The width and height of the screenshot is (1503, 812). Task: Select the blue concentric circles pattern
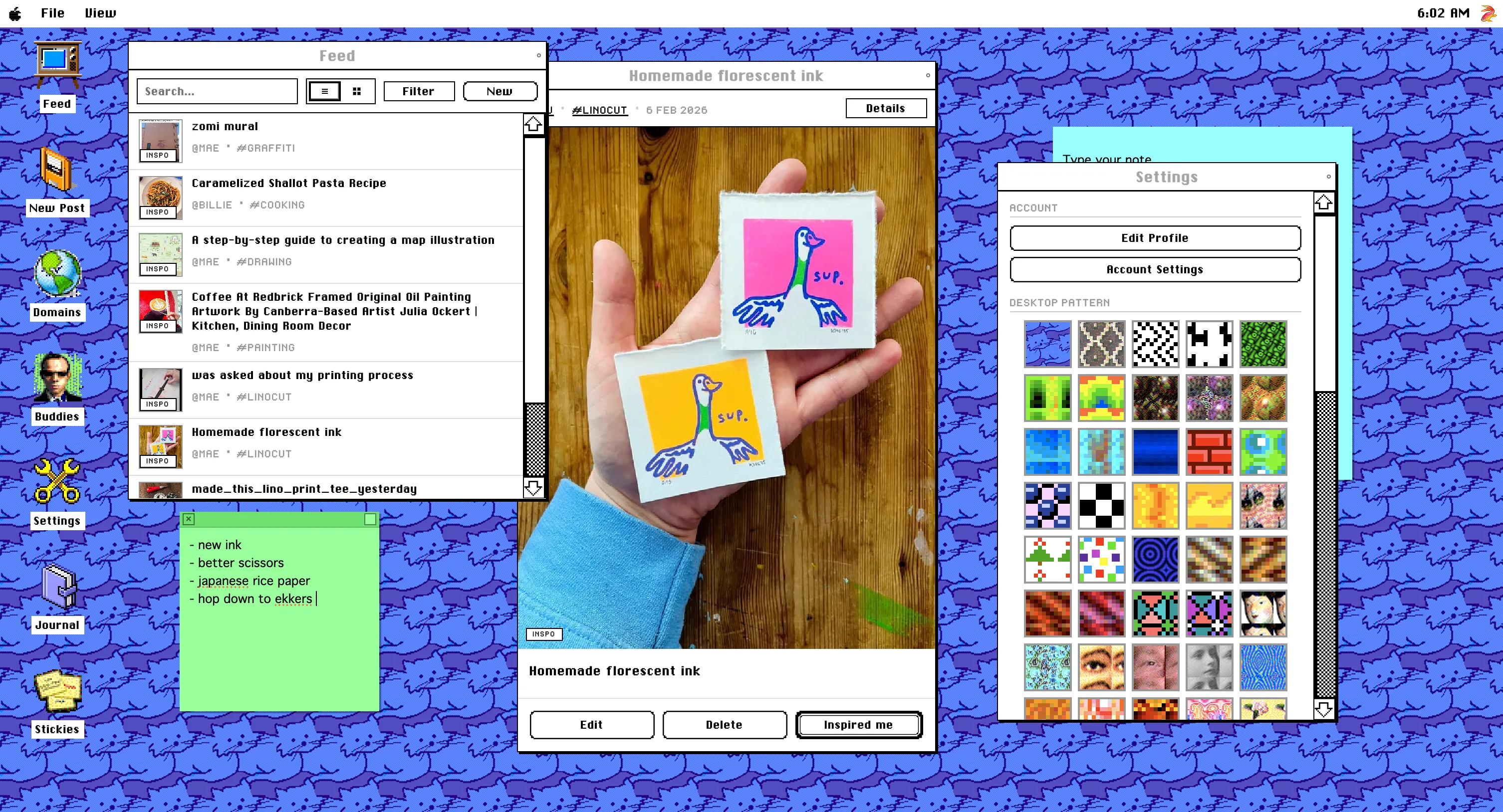[x=1155, y=560]
